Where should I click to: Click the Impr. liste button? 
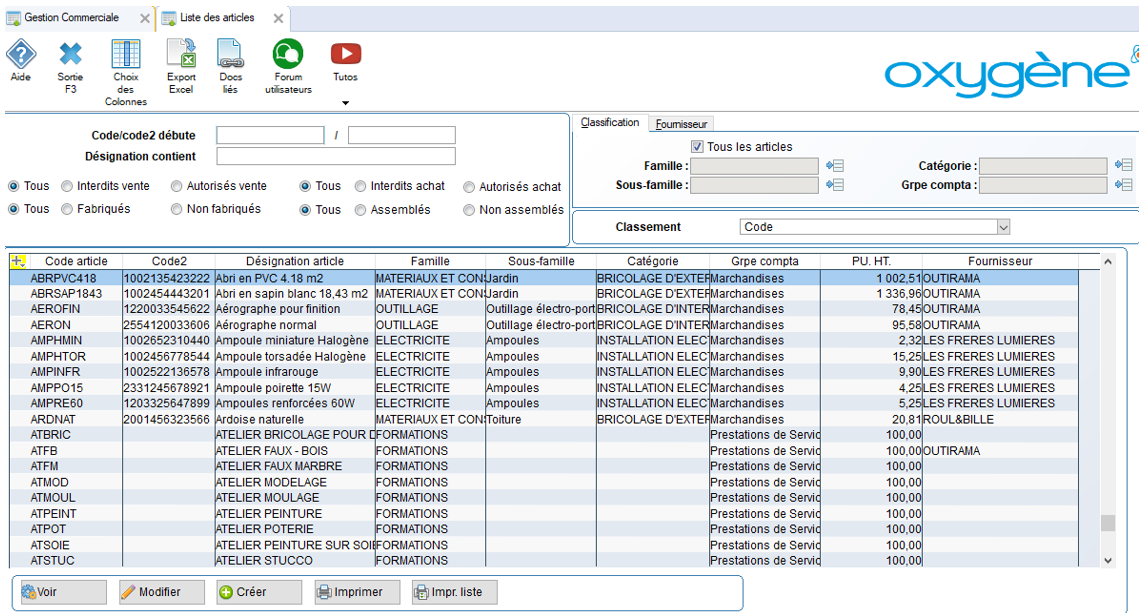(x=455, y=592)
